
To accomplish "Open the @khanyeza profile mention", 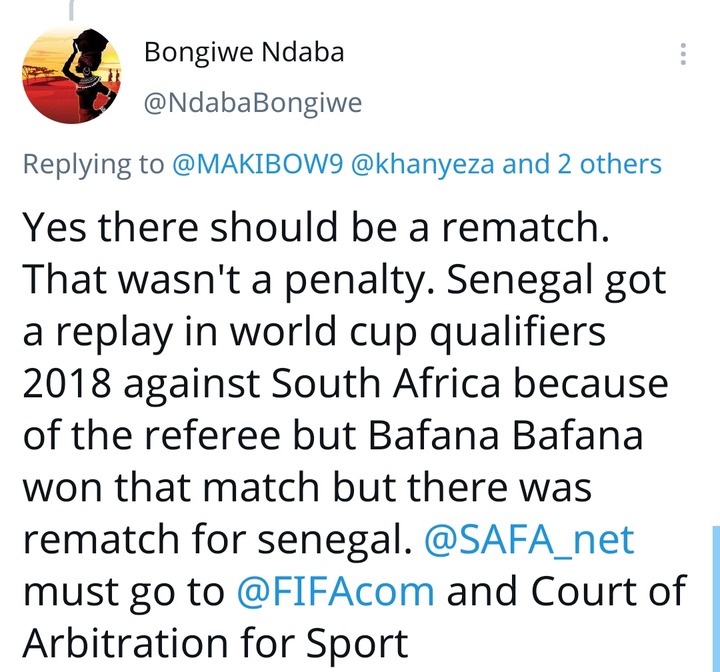I will click(x=435, y=163).
